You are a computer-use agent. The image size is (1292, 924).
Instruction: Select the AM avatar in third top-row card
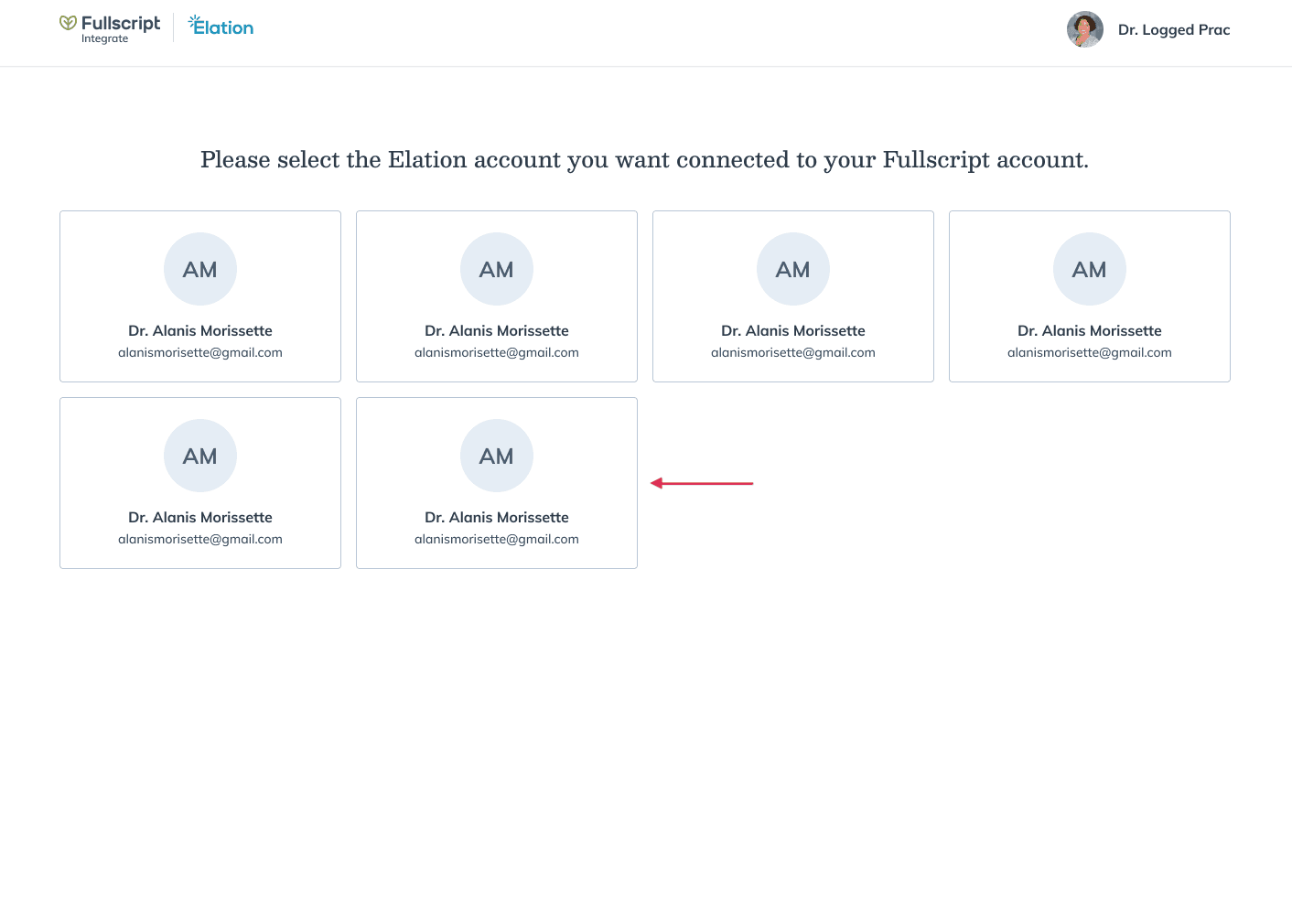pyautogui.click(x=793, y=269)
